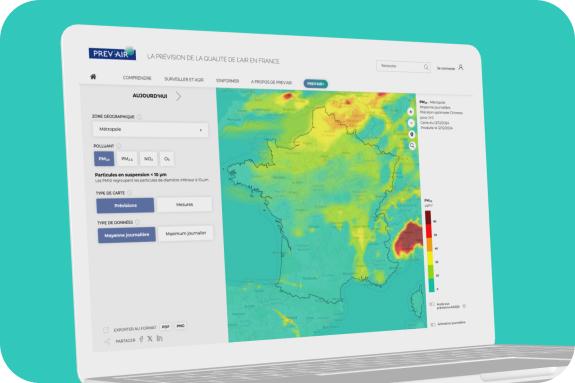The width and height of the screenshot is (575, 383).
Task: Switch map type to Mesures
Action: 184,204
